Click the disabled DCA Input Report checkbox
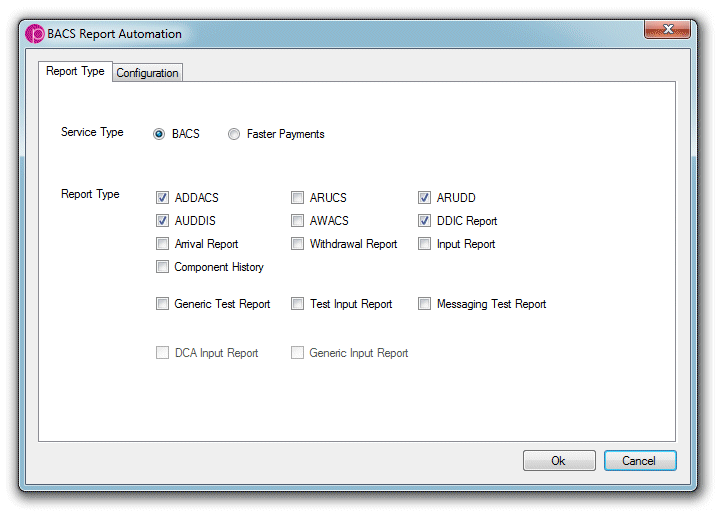Screen dimensions: 727x520 [162, 353]
